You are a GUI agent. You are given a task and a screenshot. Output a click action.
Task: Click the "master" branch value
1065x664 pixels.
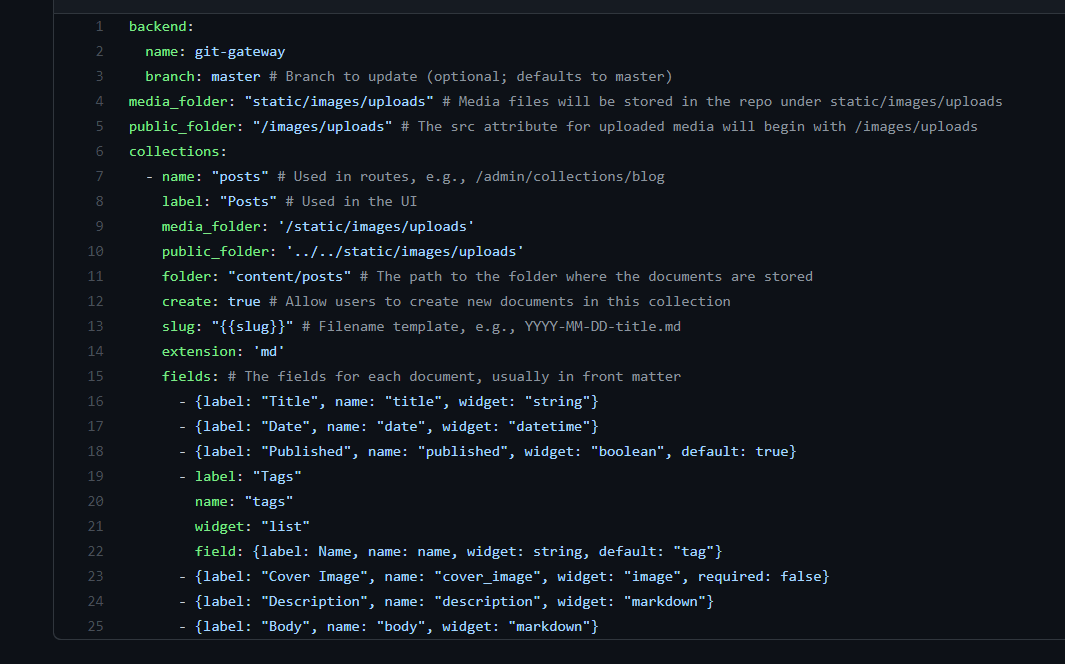tap(235, 76)
